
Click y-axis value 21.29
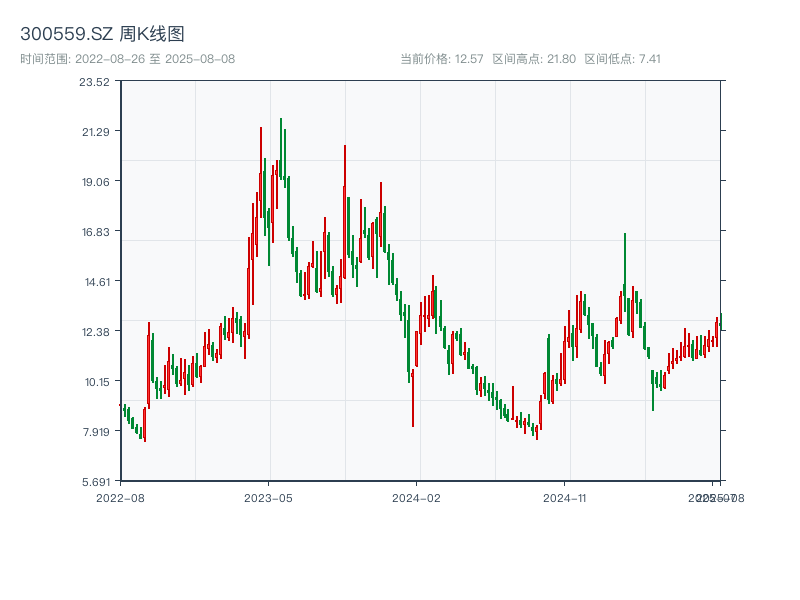95,132
